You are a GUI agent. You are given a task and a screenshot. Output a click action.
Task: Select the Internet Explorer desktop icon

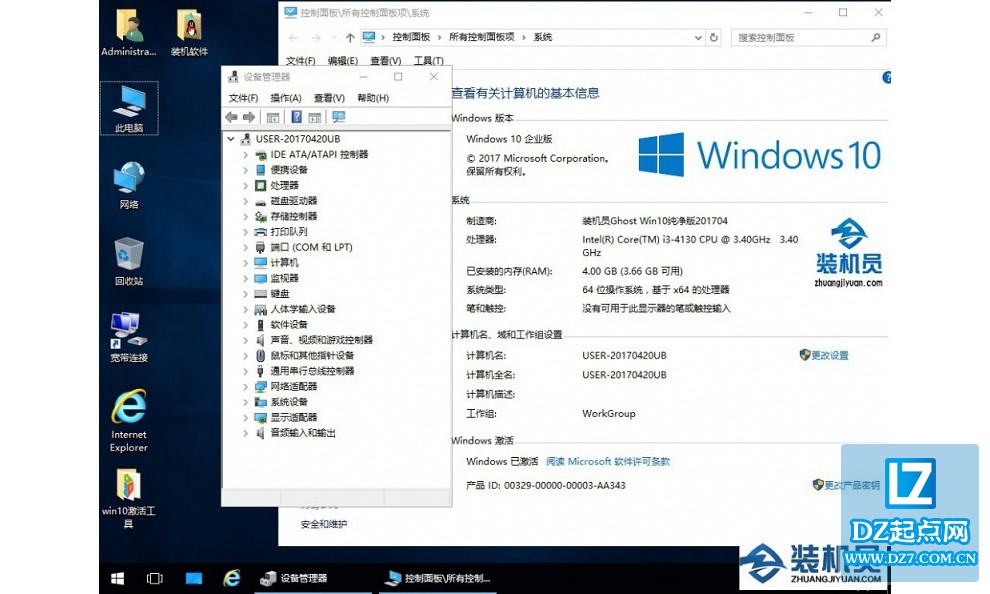[x=129, y=420]
